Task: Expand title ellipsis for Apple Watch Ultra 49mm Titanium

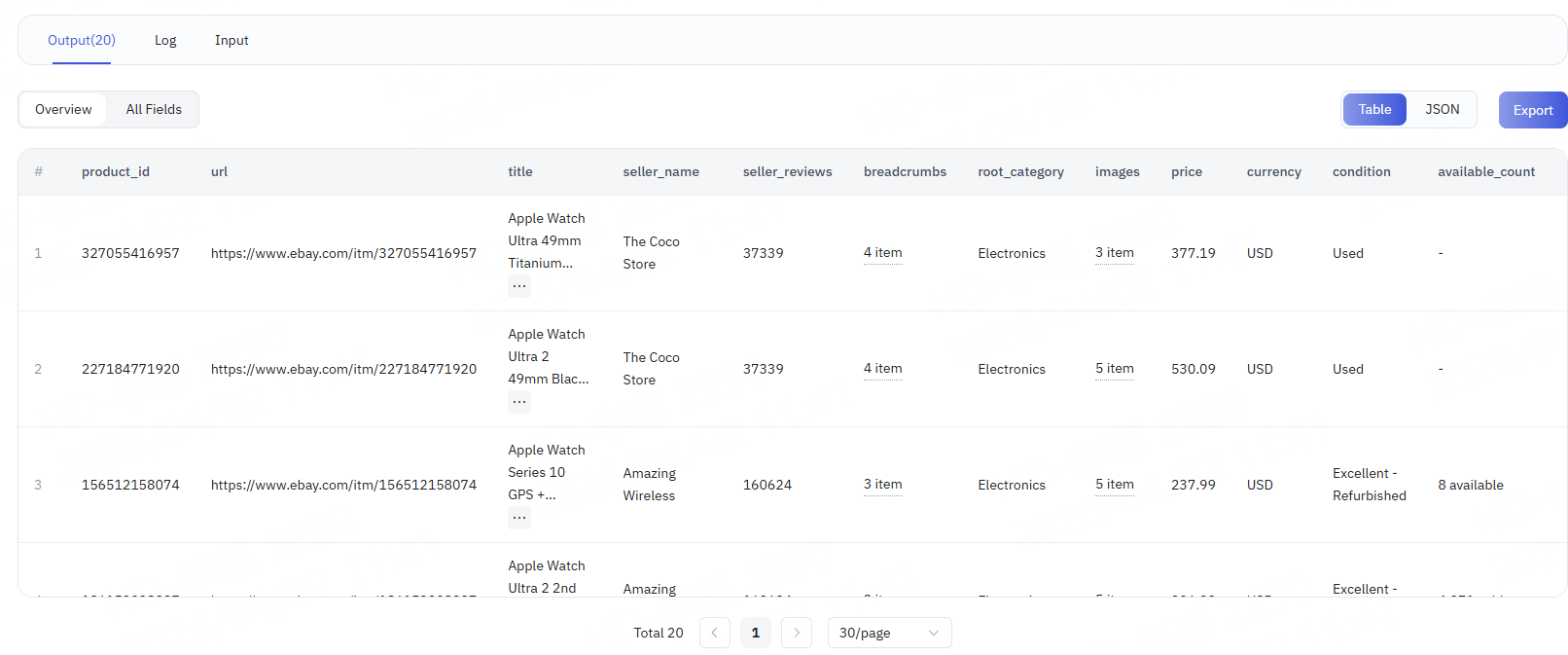Action: point(519,285)
